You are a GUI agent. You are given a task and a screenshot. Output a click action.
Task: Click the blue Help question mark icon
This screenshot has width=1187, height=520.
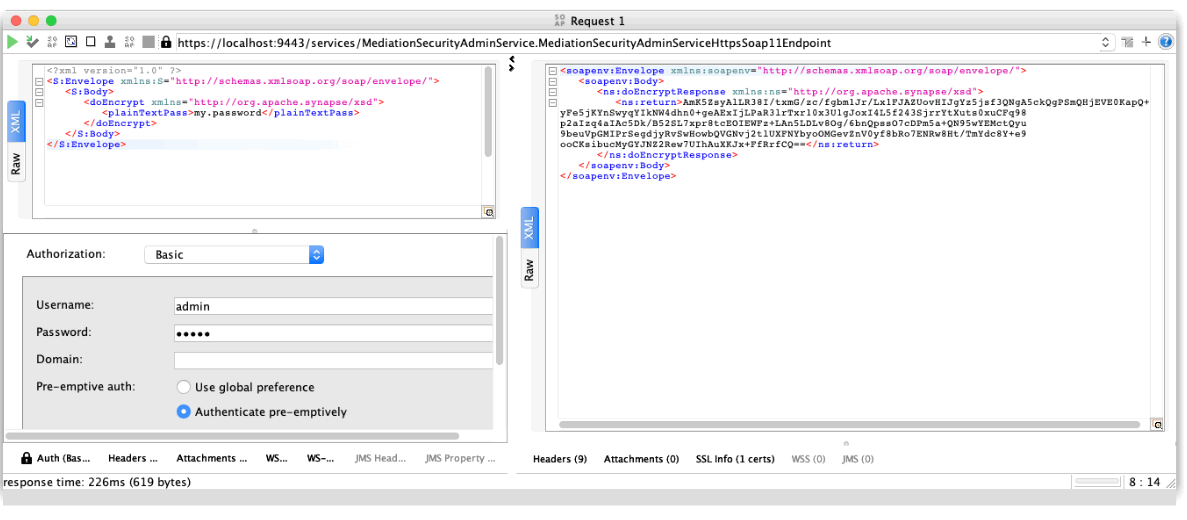[1166, 42]
